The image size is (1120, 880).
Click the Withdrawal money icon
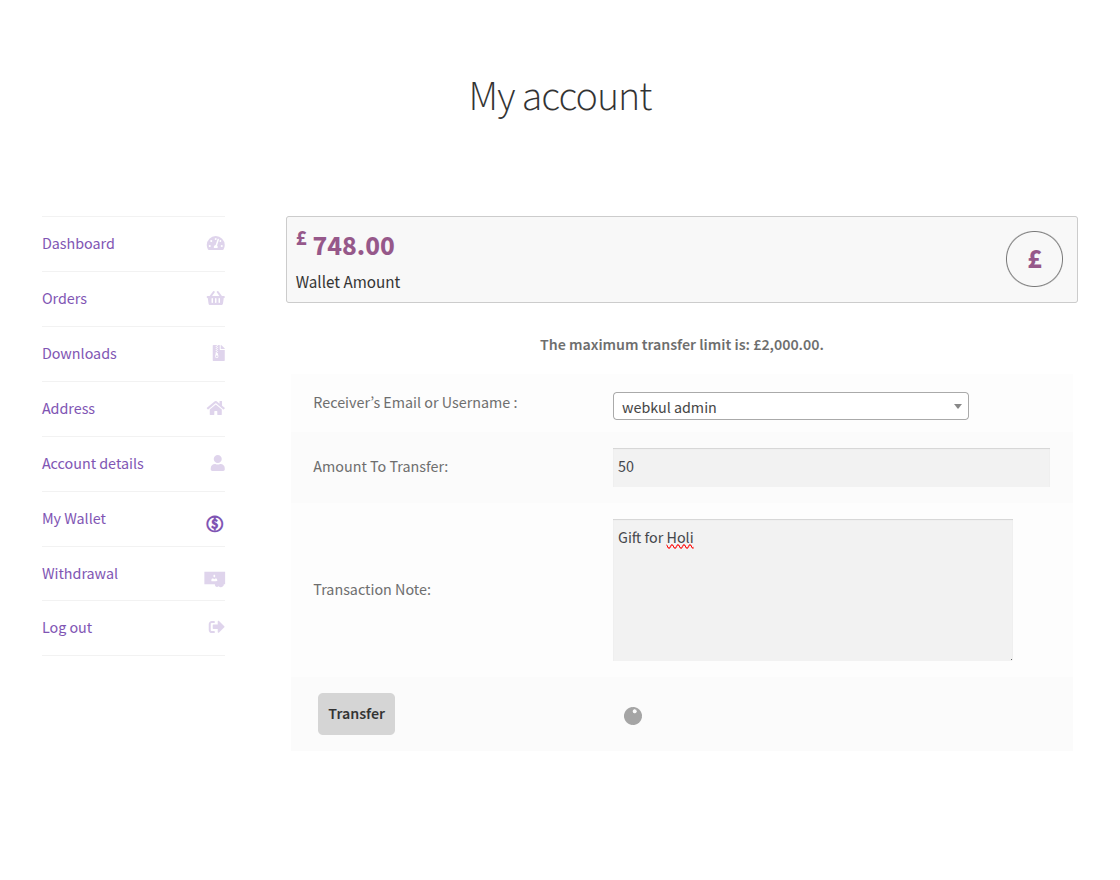[x=214, y=578]
